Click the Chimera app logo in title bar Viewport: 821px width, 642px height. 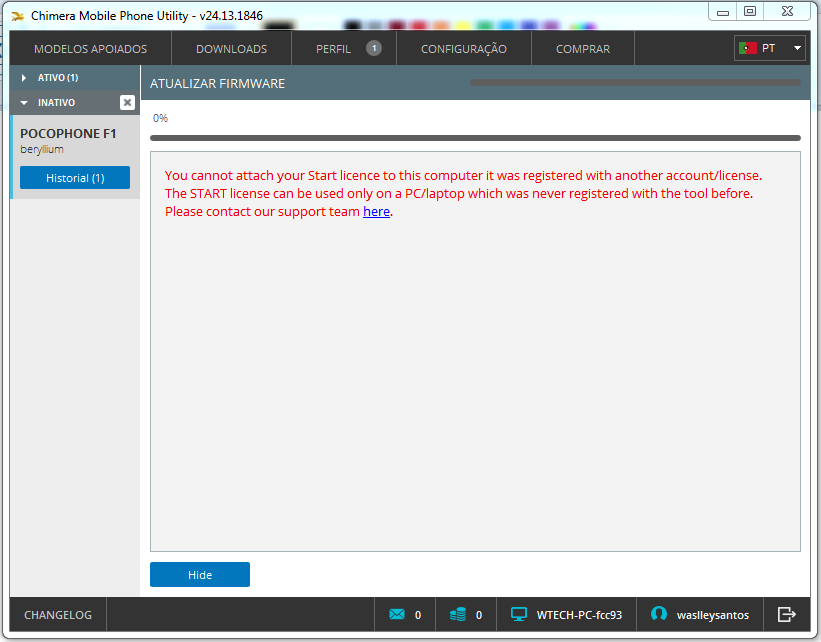(18, 16)
